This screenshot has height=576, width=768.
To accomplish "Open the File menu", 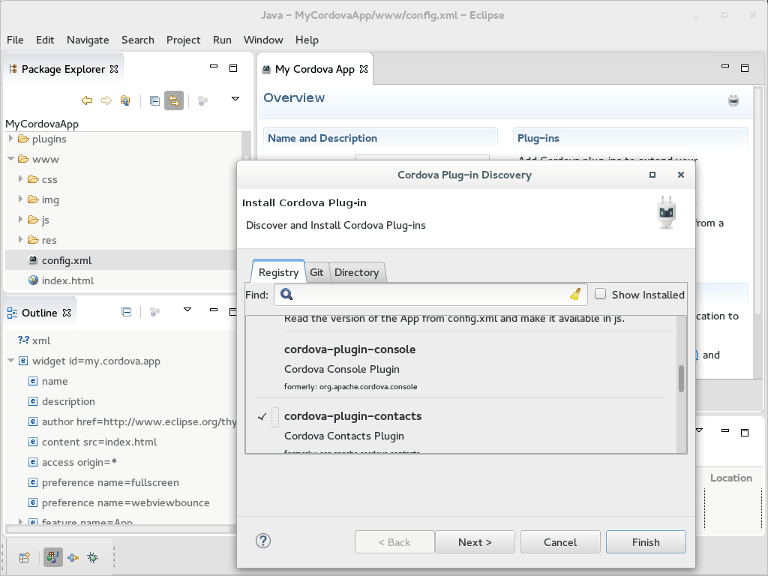I will coord(15,40).
